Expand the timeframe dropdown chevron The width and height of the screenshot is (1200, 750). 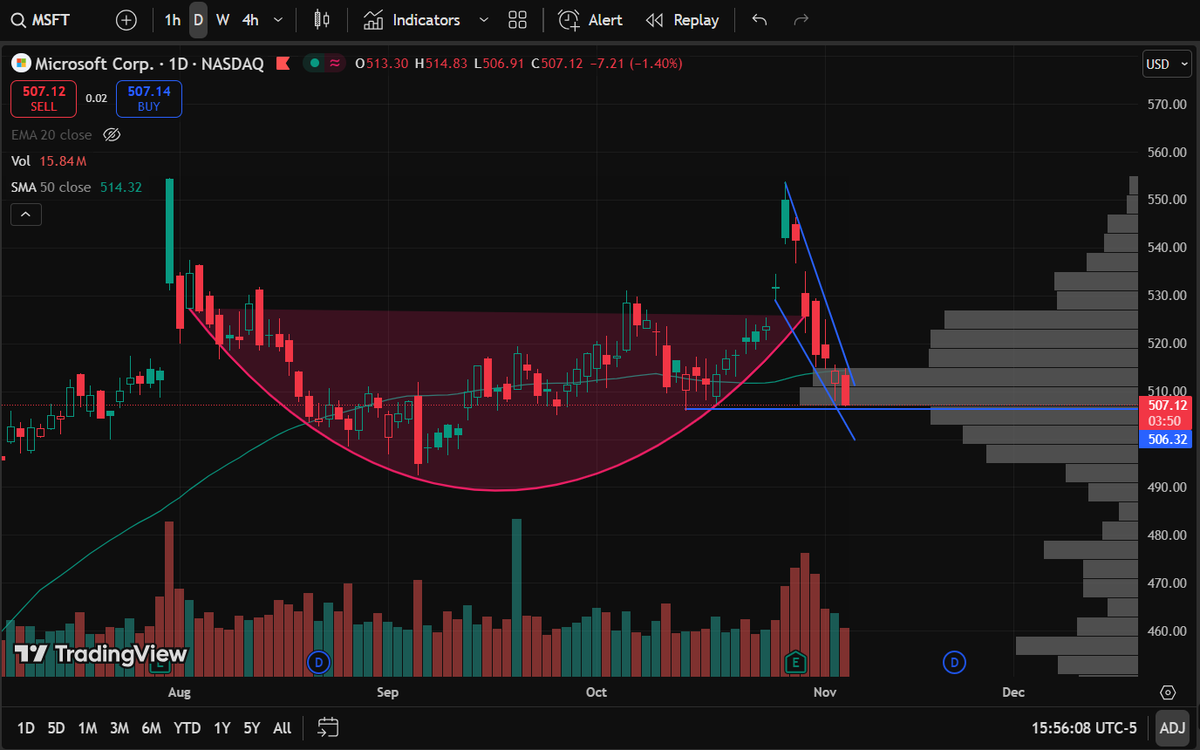click(x=278, y=20)
